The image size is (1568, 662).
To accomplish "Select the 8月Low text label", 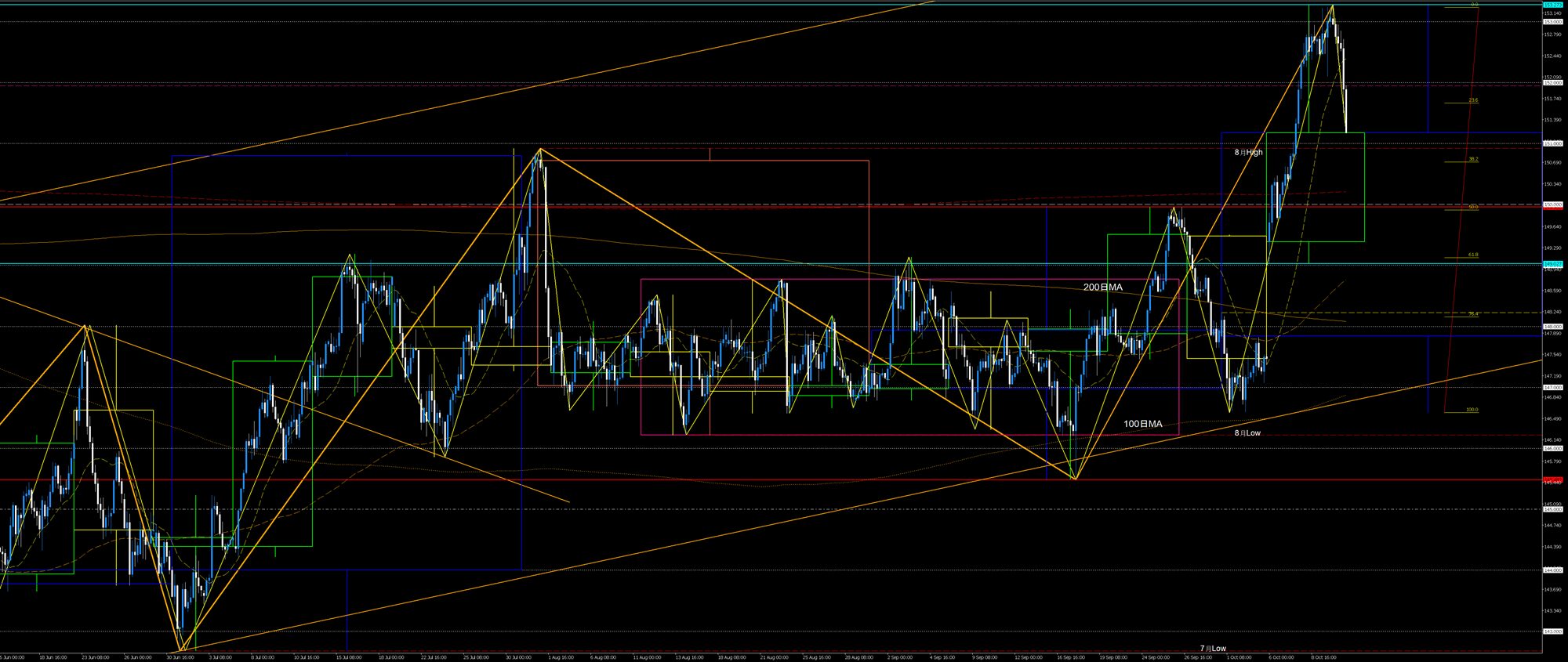I will click(1247, 433).
